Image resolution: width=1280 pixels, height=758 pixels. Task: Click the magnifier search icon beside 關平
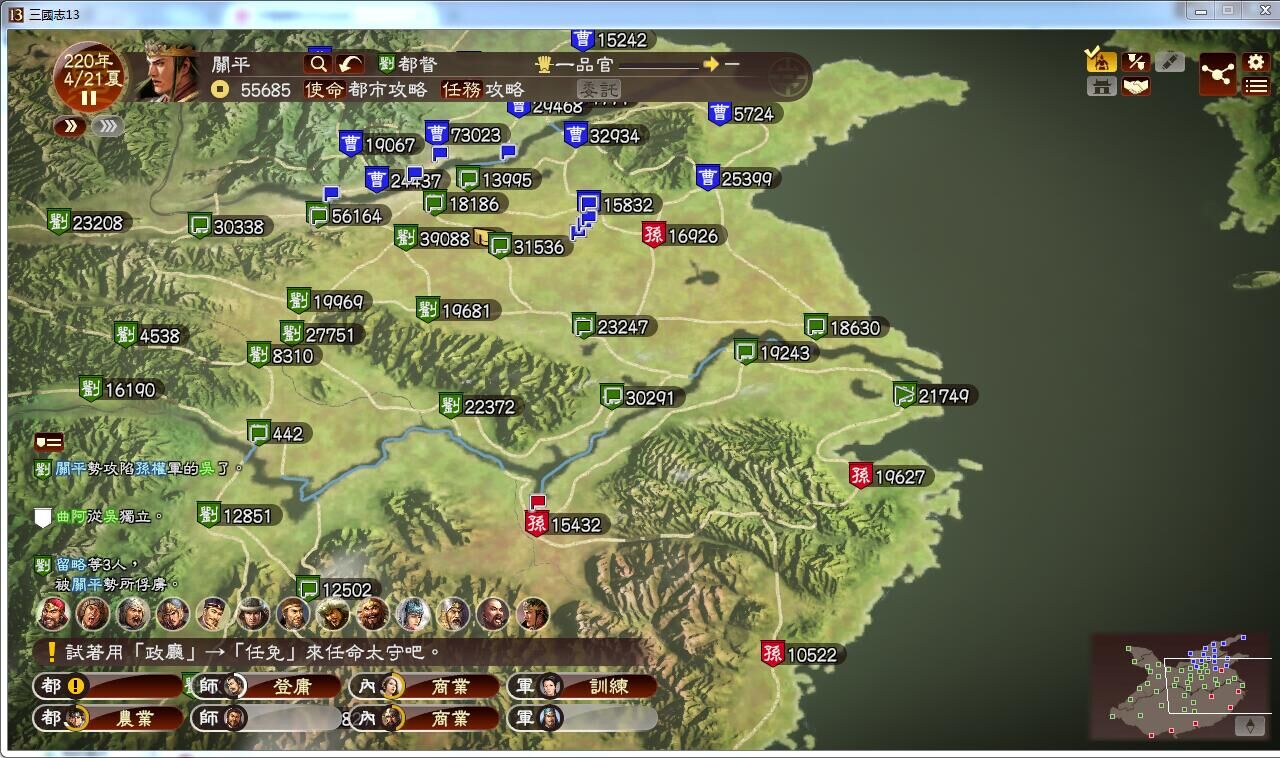pyautogui.click(x=318, y=64)
